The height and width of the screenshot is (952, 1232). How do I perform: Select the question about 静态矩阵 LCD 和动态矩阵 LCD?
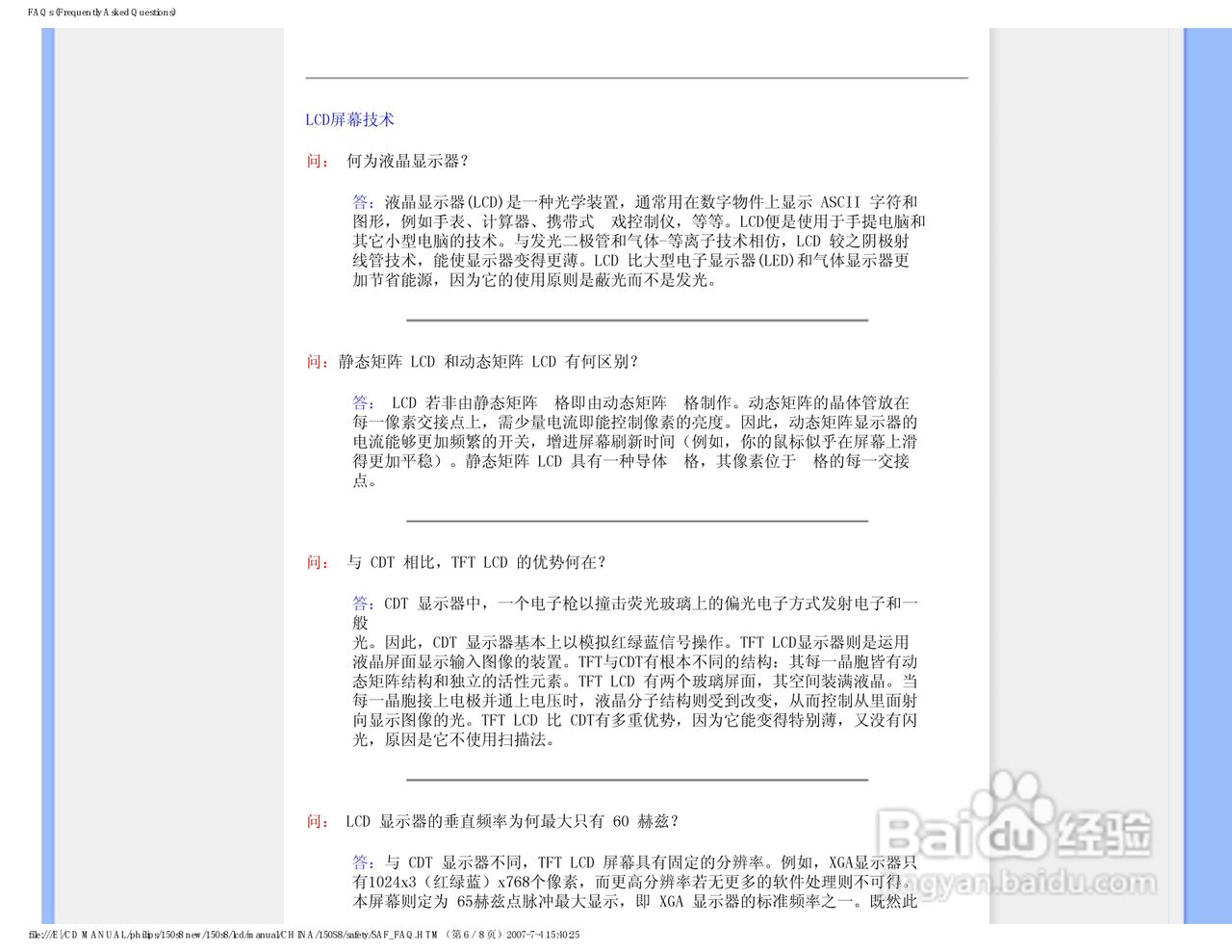point(489,362)
